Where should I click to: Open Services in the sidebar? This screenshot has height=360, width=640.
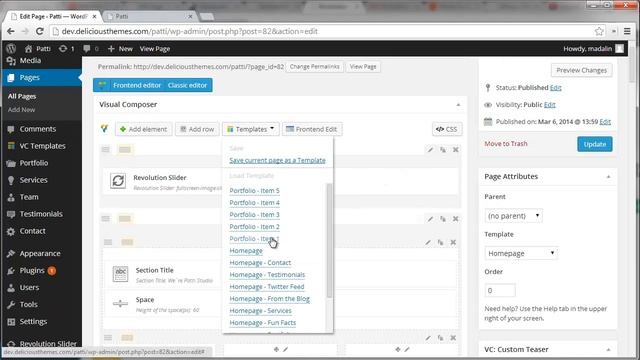(33, 180)
